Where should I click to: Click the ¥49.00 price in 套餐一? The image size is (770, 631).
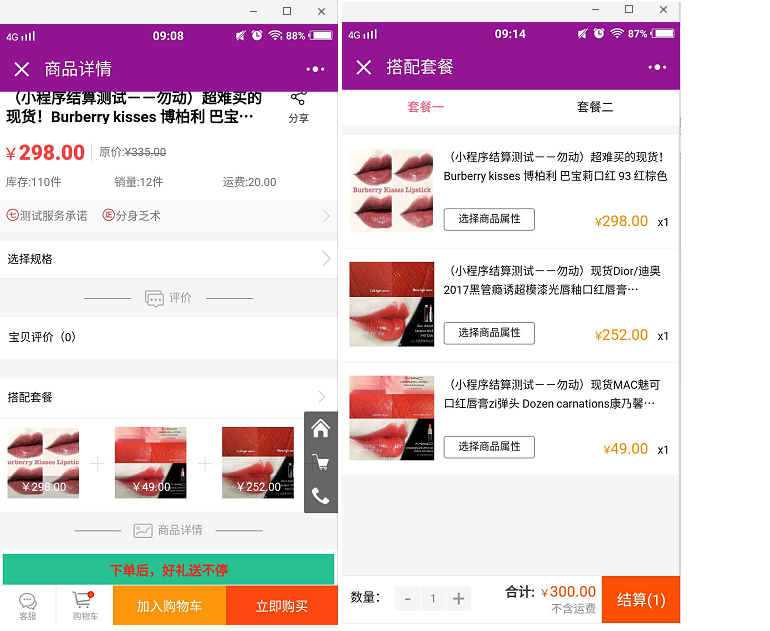click(626, 449)
